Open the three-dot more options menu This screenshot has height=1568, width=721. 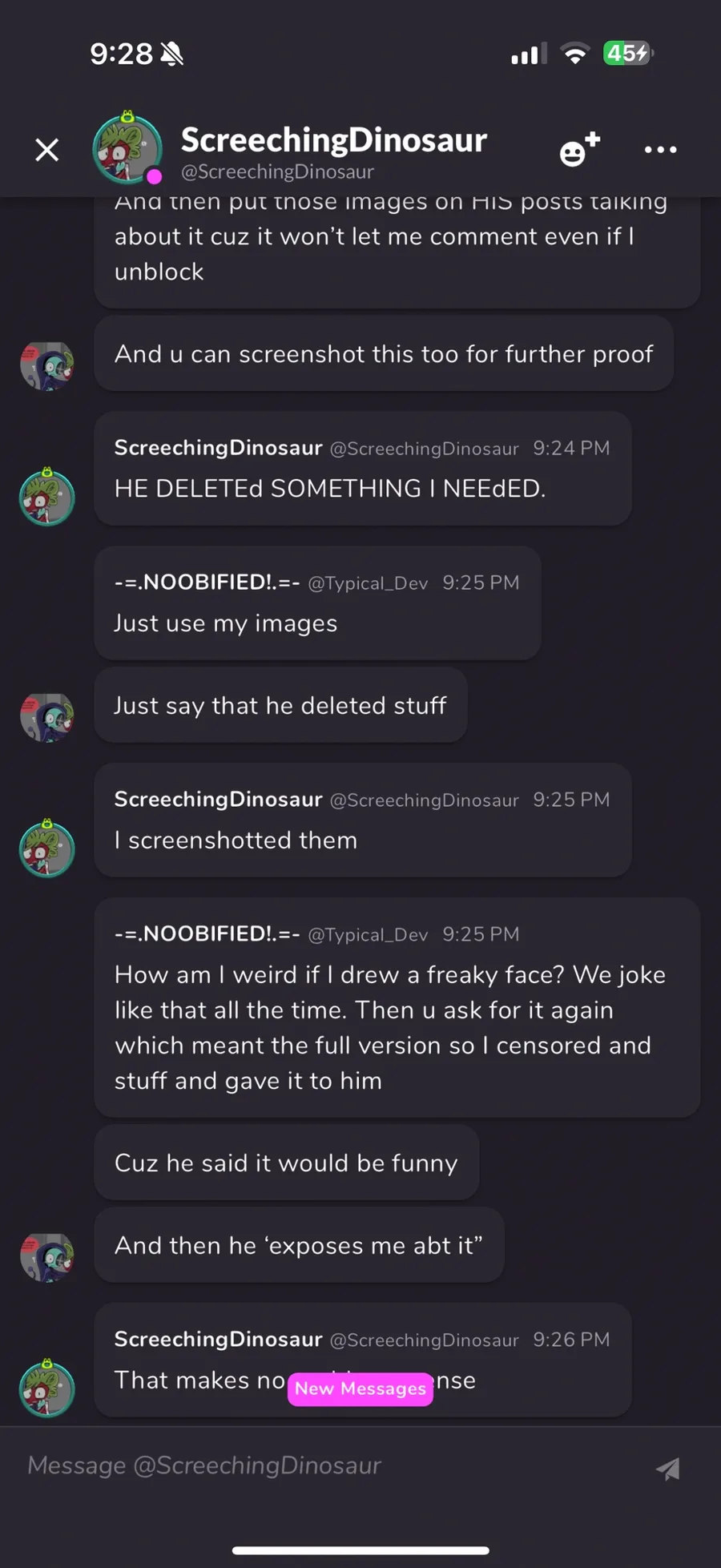click(660, 150)
